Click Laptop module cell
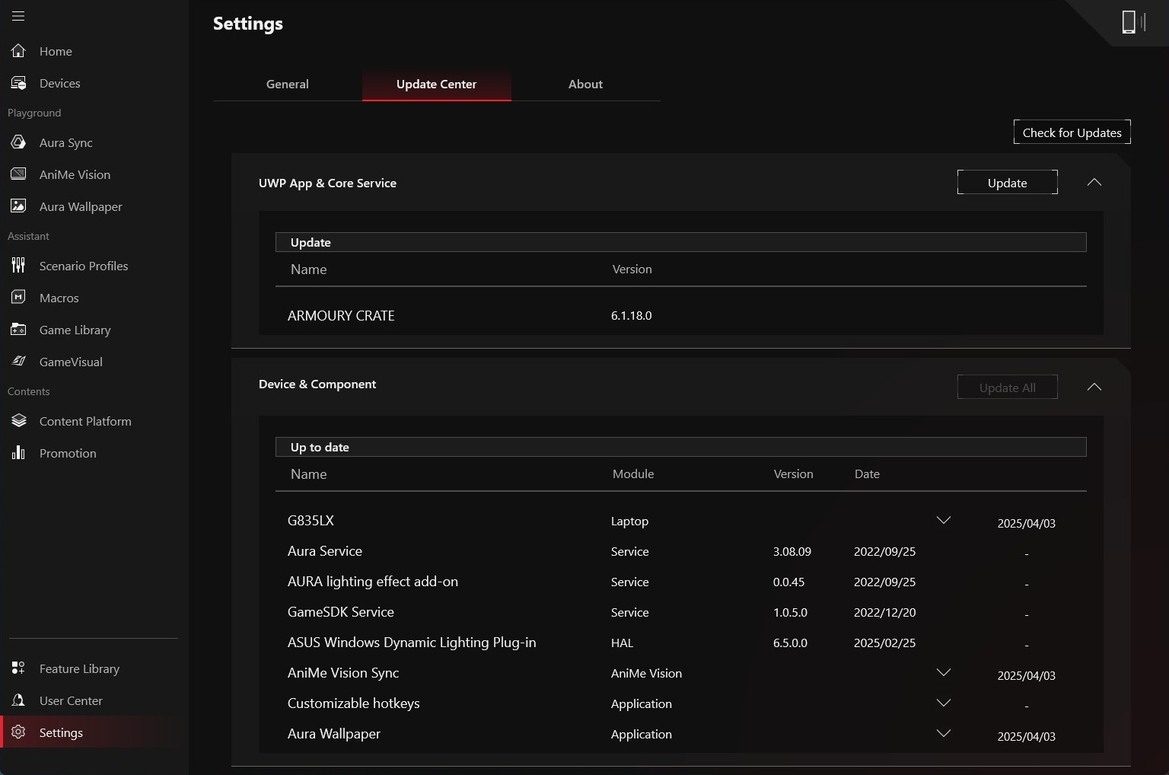1169x775 pixels. click(x=629, y=522)
